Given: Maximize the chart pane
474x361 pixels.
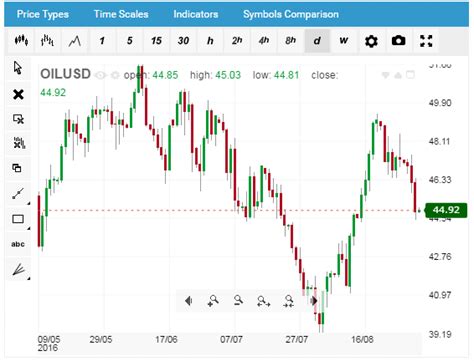Looking at the screenshot, I should [410, 75].
